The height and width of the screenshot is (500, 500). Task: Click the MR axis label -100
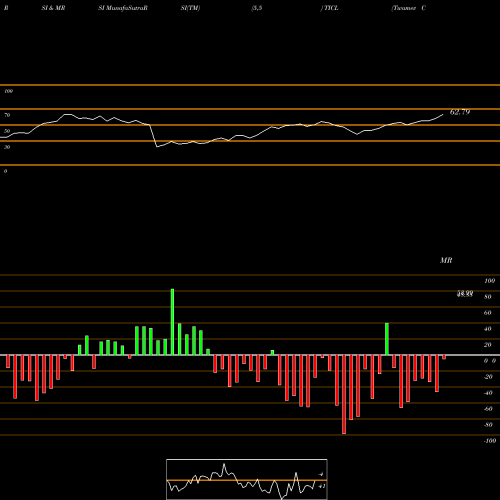coord(490,441)
